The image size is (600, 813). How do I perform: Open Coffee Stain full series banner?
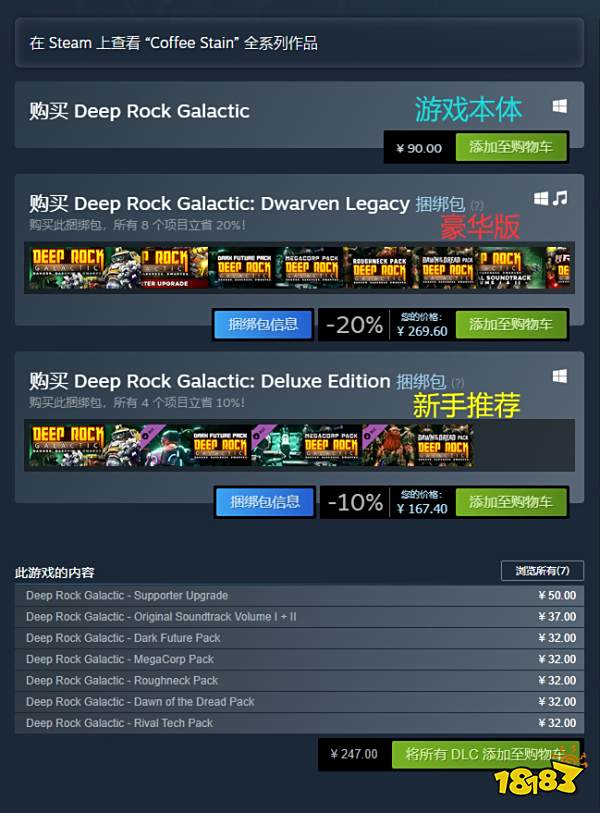click(299, 43)
